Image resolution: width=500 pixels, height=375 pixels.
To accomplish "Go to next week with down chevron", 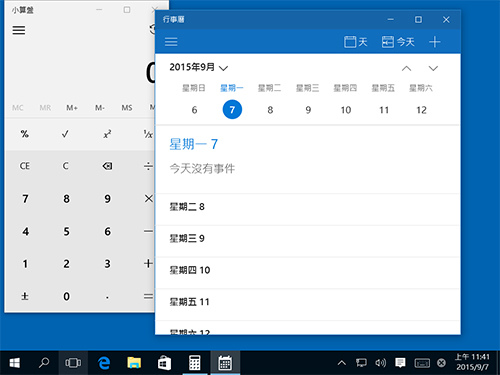I will tap(433, 68).
